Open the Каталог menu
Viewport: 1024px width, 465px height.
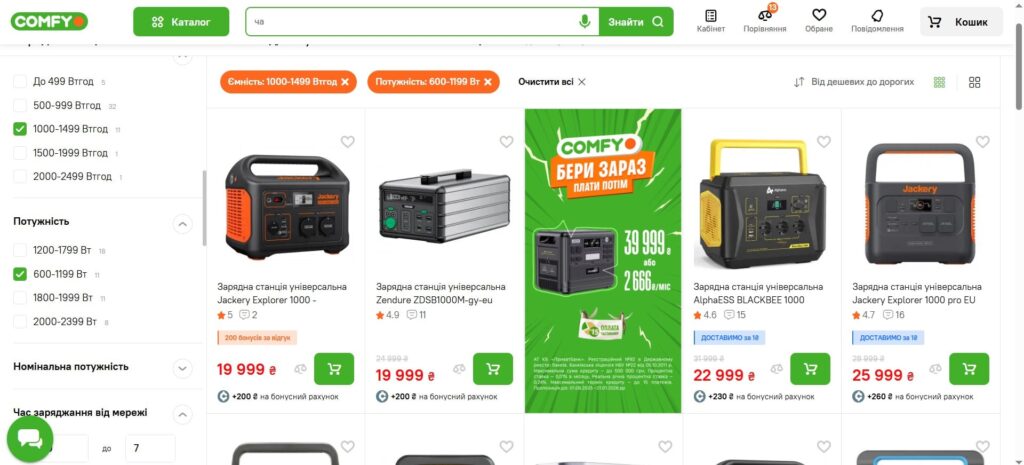182,22
